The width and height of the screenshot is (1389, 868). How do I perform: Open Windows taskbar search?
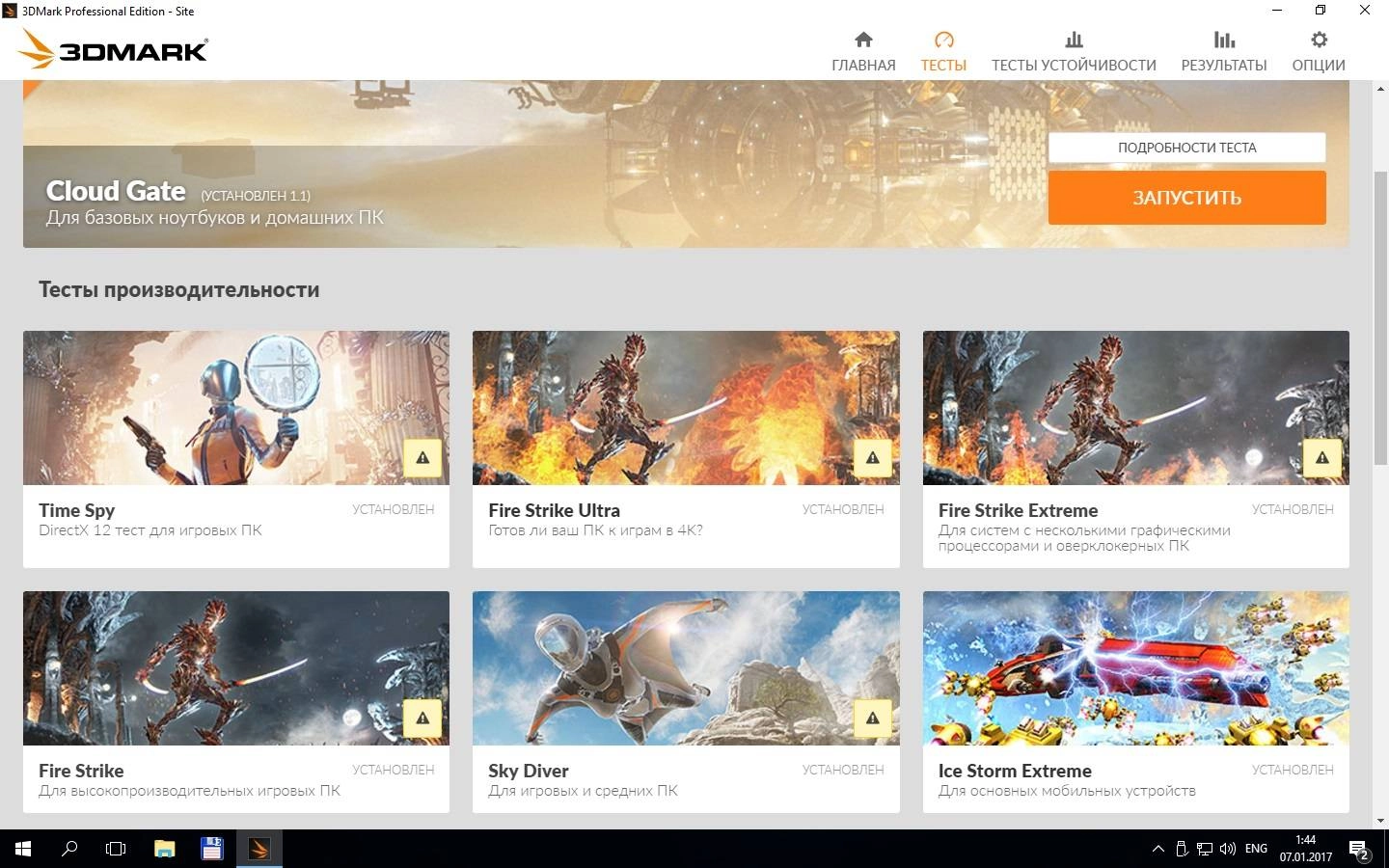69,849
